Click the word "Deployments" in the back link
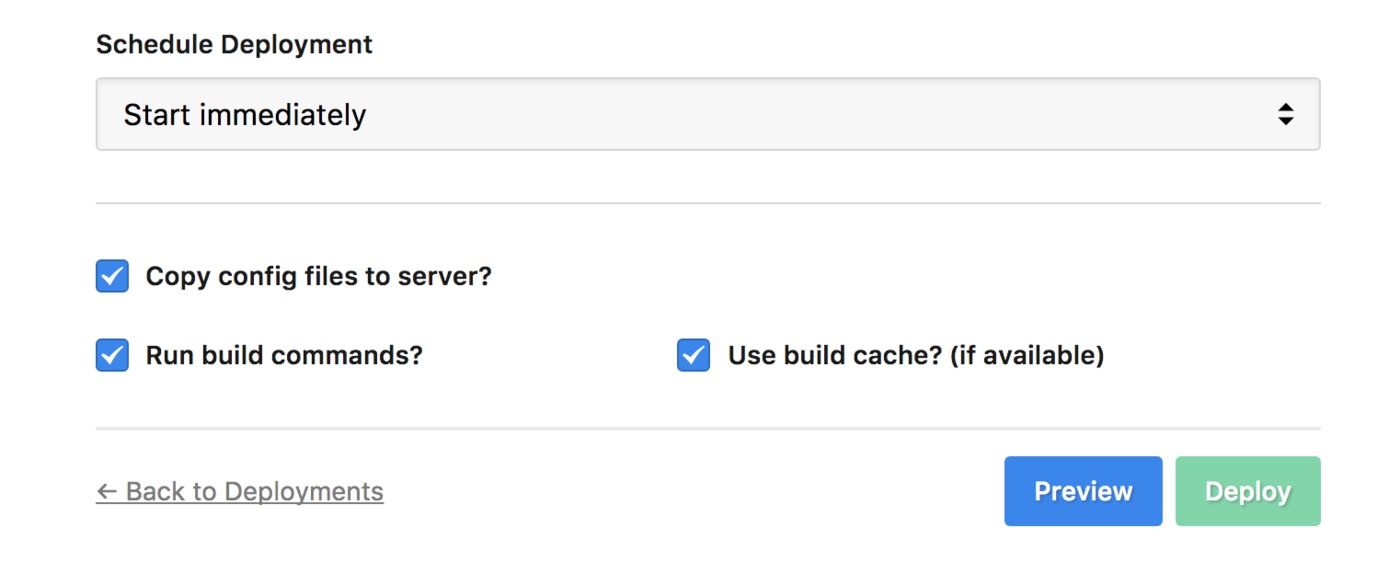 (304, 492)
